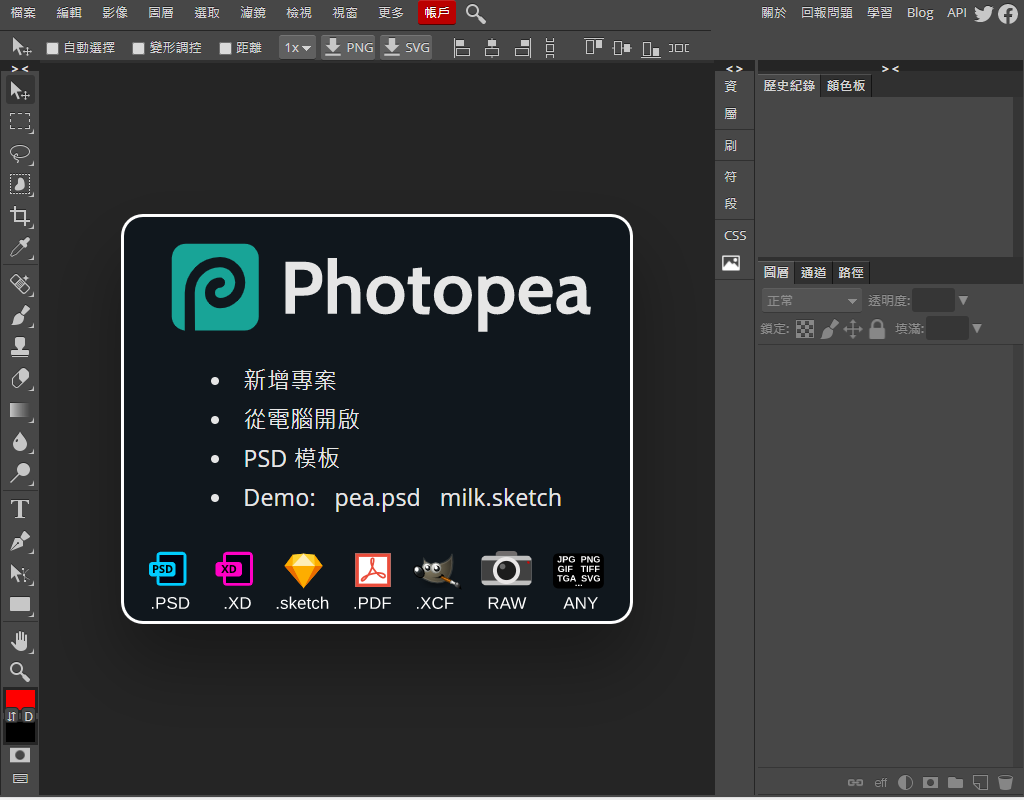Select the Pen tool
Screen dimensions: 1024x800
click(20, 541)
